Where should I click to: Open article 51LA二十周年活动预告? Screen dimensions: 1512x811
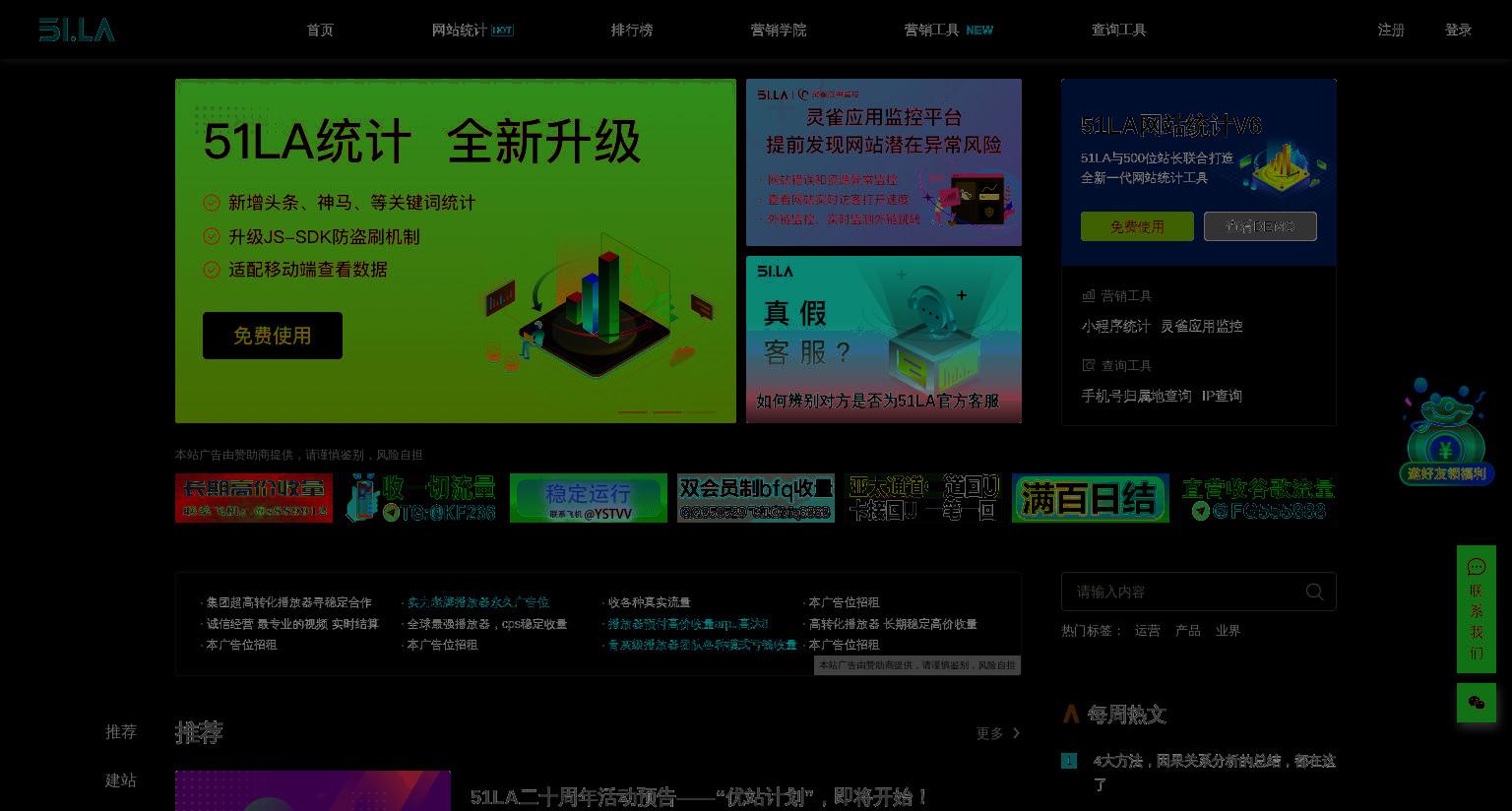coord(699,797)
